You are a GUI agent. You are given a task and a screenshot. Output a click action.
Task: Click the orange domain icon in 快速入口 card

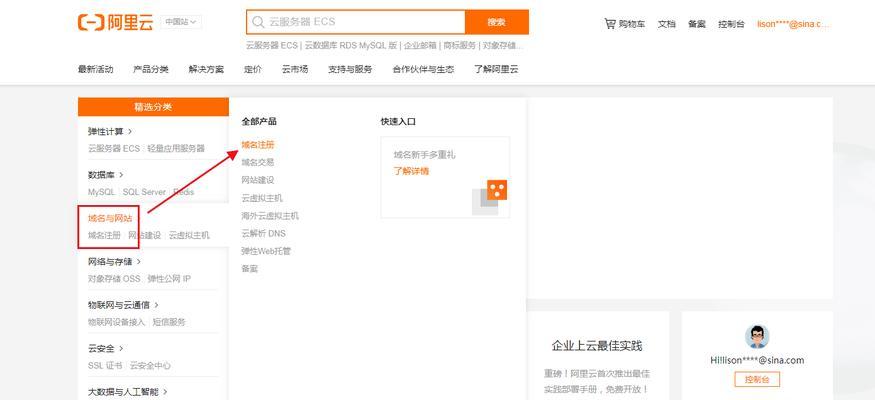click(497, 190)
